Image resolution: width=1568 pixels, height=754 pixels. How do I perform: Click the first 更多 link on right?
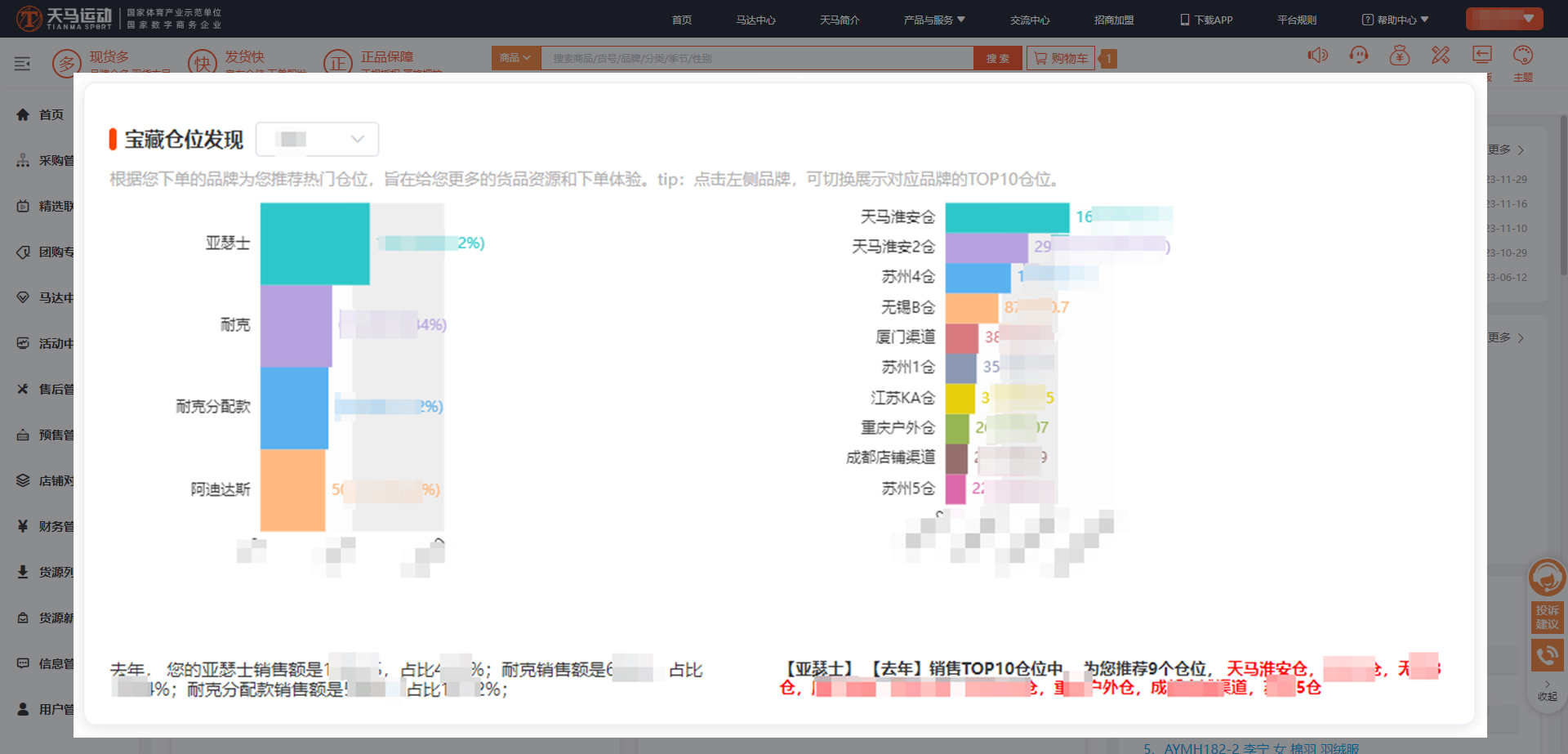1505,149
